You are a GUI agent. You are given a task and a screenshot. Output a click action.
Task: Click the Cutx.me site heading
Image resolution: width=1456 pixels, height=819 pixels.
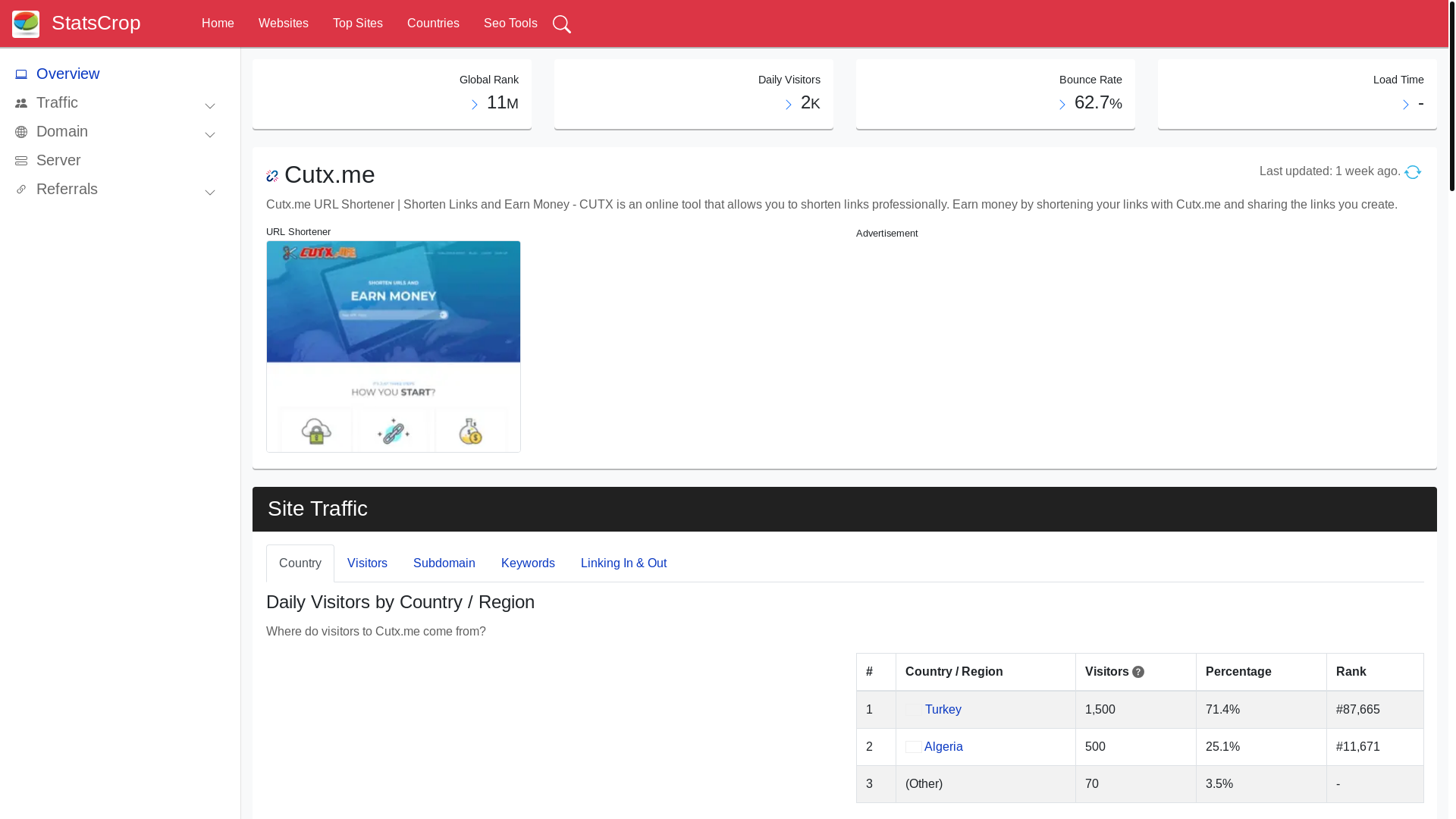(x=329, y=175)
